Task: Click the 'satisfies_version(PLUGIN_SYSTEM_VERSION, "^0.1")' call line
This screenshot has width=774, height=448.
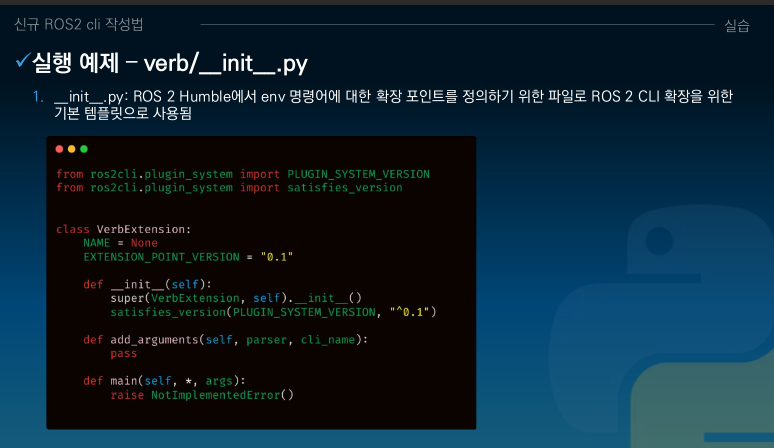Action: click(273, 312)
